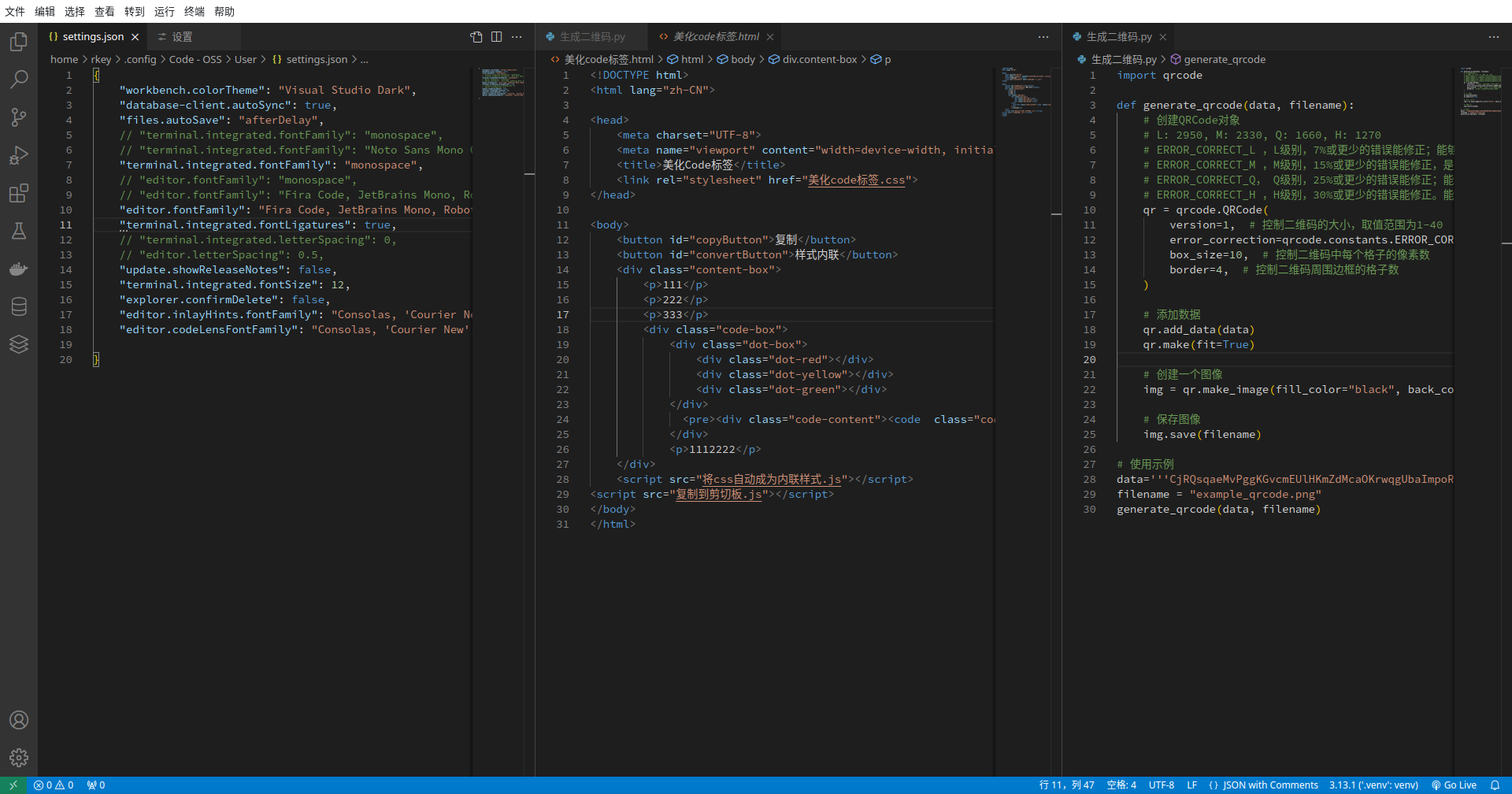Open the notifications bell

coord(1495,785)
